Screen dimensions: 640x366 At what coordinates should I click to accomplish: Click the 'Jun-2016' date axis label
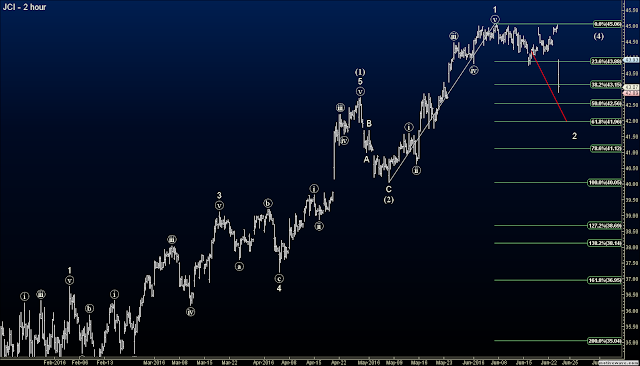pyautogui.click(x=473, y=362)
